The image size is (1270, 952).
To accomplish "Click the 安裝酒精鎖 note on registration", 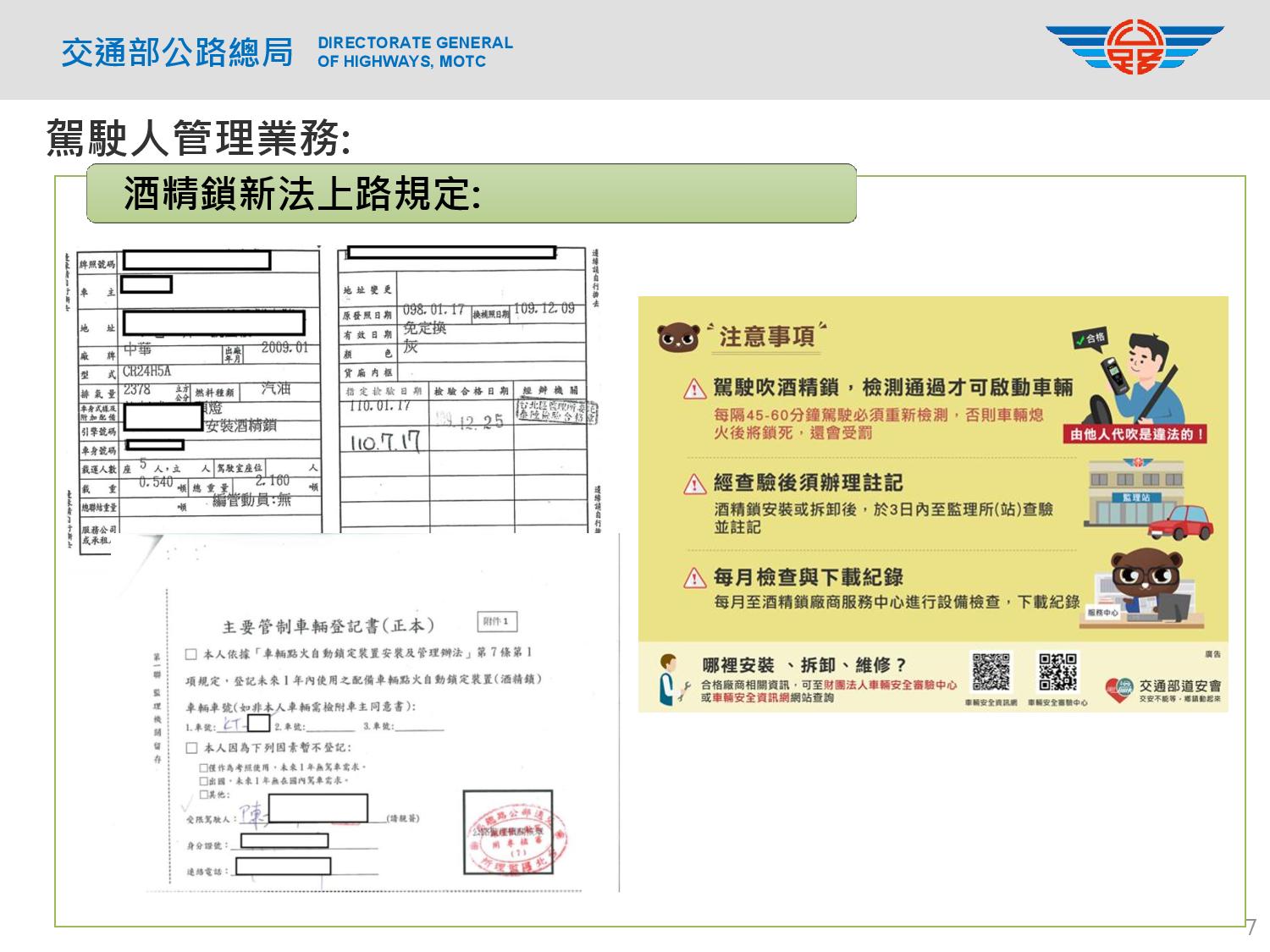I will point(241,426).
